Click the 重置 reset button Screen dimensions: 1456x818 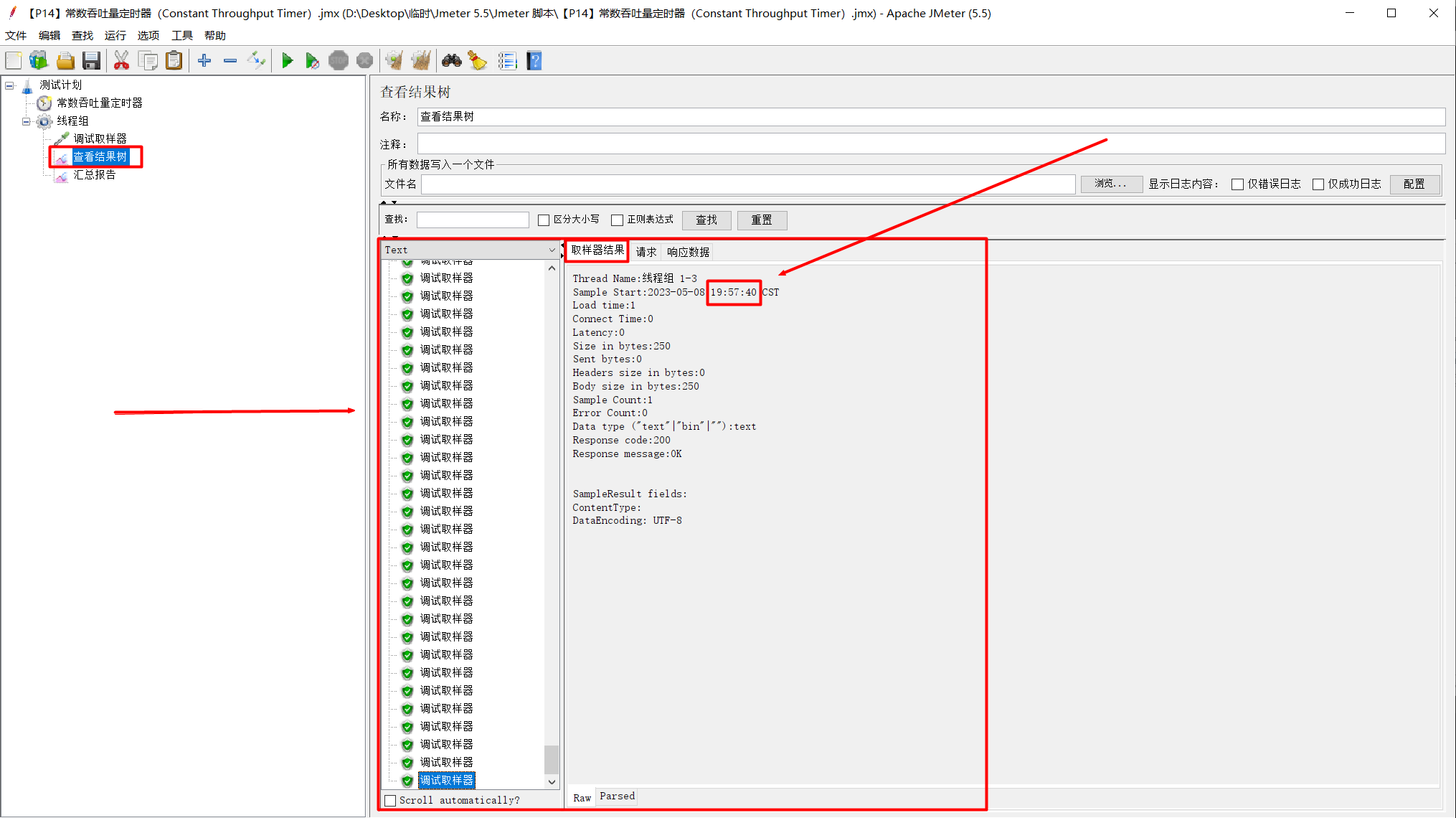click(x=762, y=220)
